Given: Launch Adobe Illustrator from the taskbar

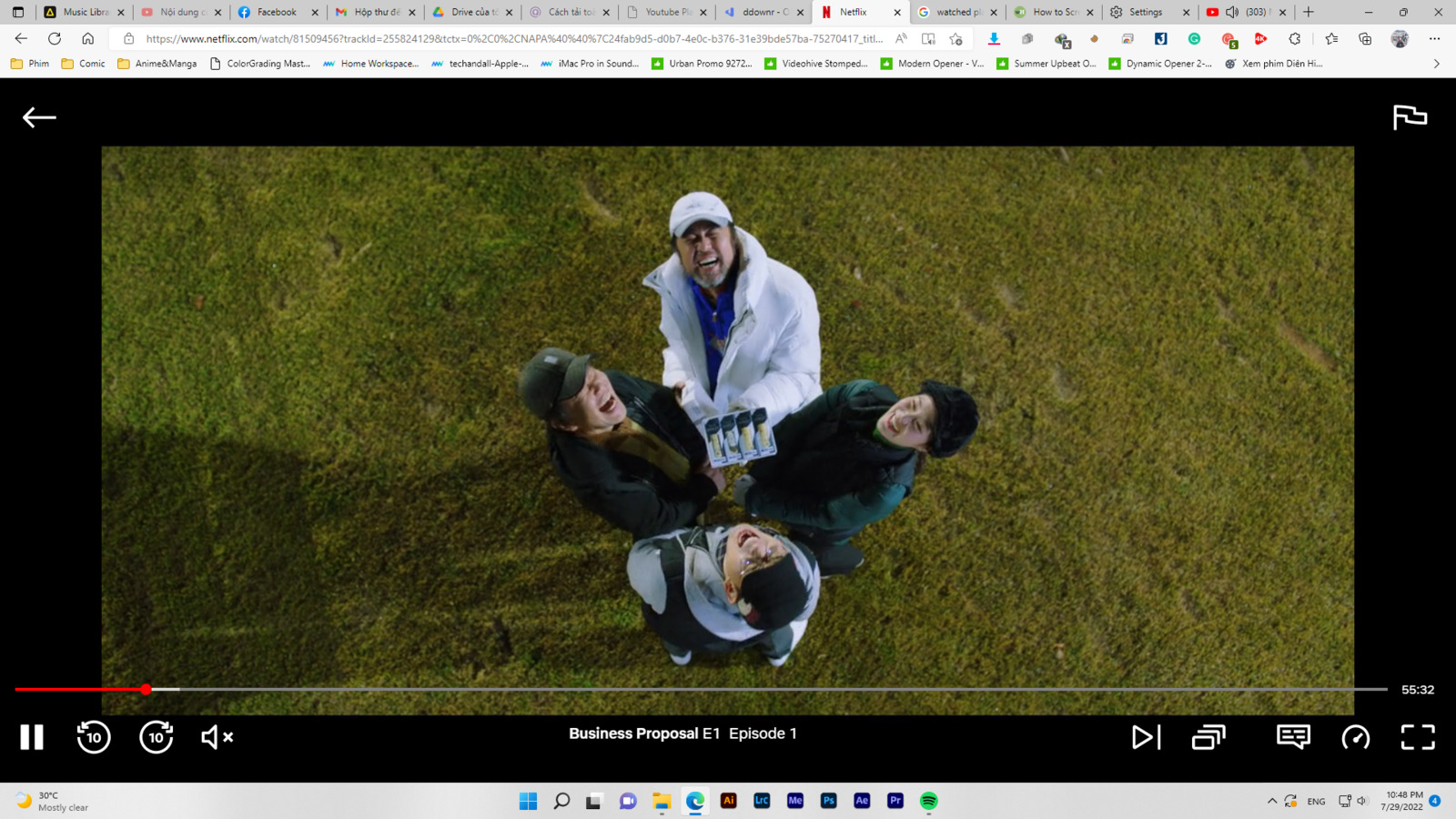Looking at the screenshot, I should [728, 801].
